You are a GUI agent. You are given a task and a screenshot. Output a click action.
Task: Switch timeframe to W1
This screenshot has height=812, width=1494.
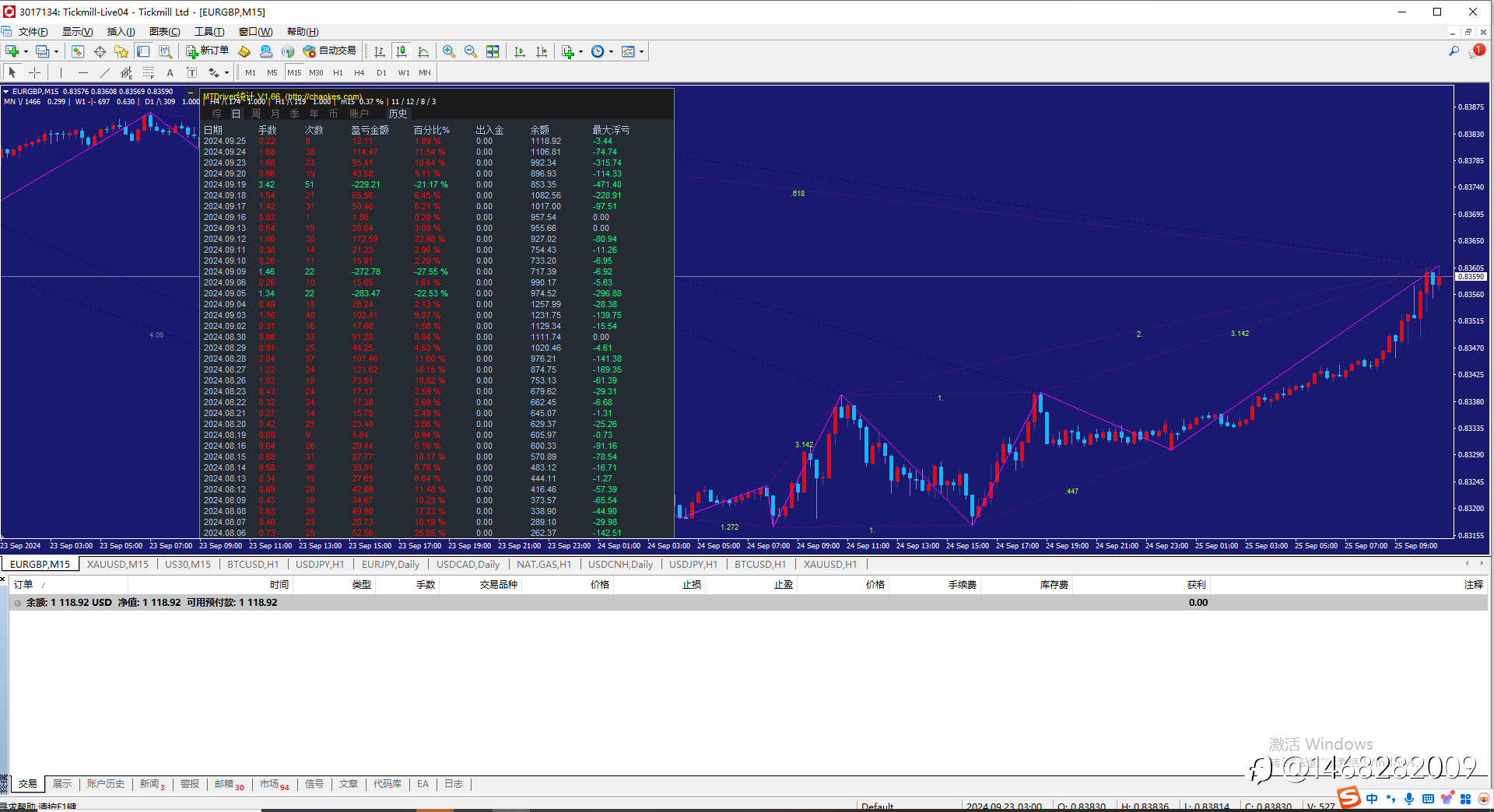pyautogui.click(x=404, y=72)
